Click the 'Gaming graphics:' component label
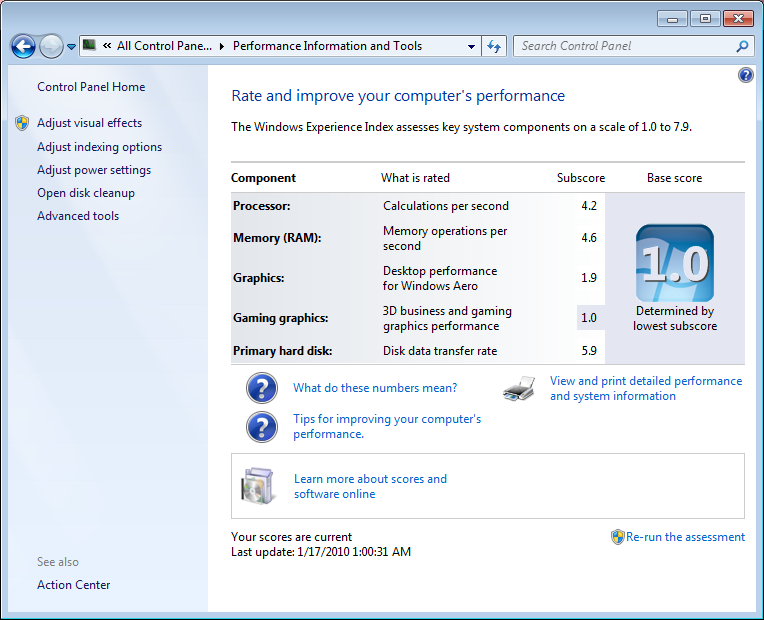This screenshot has height=620, width=764. [281, 318]
